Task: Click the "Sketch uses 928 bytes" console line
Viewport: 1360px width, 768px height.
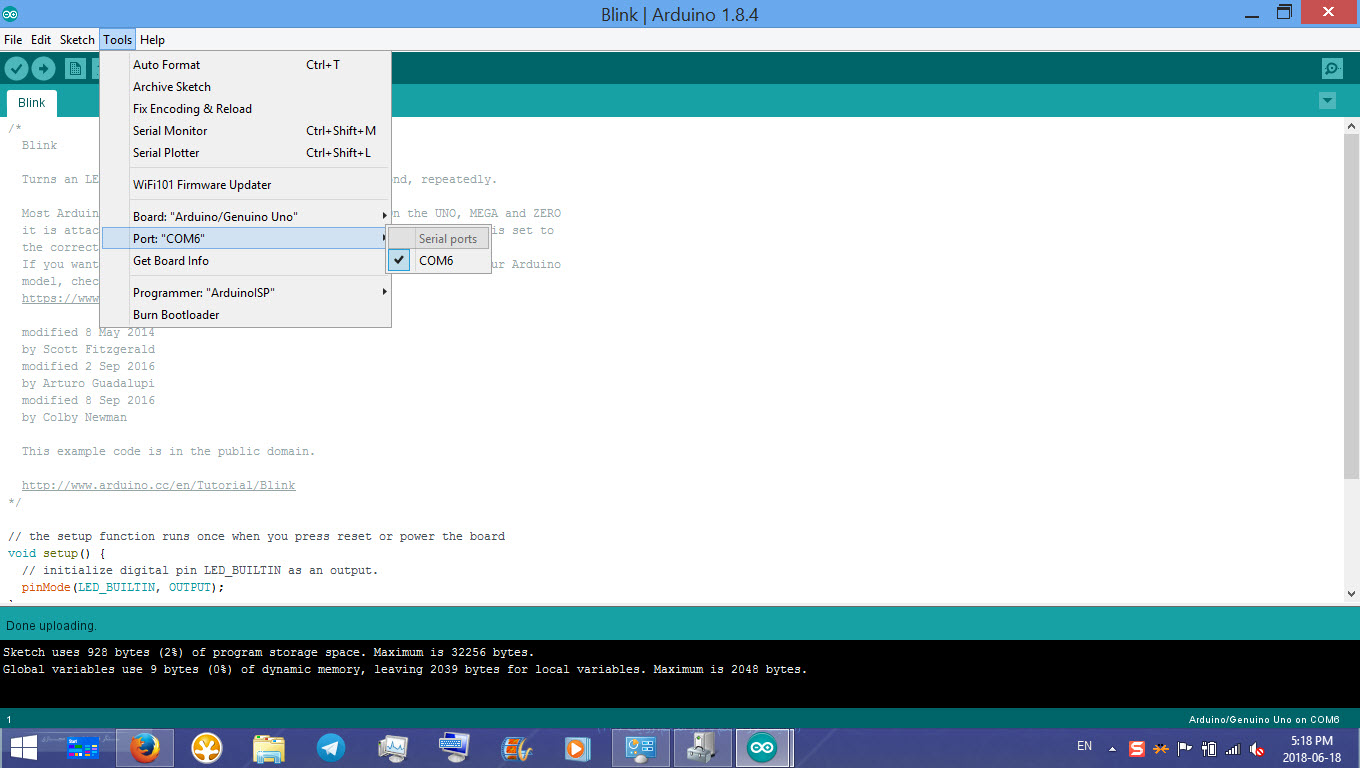Action: [268, 652]
